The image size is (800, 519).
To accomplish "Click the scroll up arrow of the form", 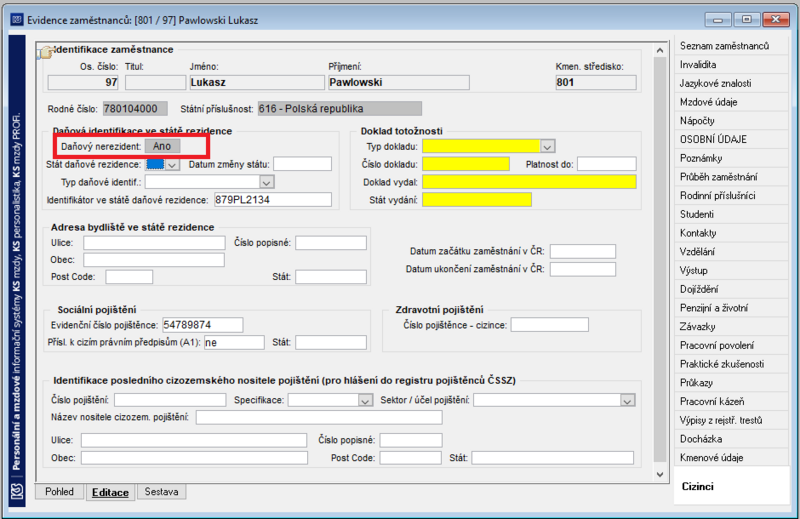I will [x=660, y=50].
